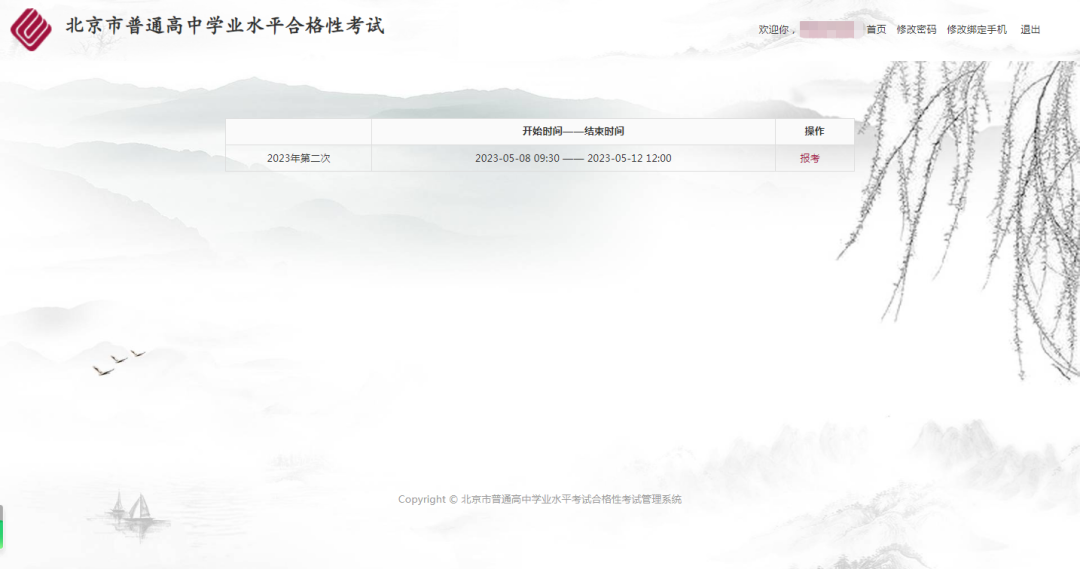Click the 开始时间——结束时间 column header
The width and height of the screenshot is (1080, 569).
pos(573,131)
